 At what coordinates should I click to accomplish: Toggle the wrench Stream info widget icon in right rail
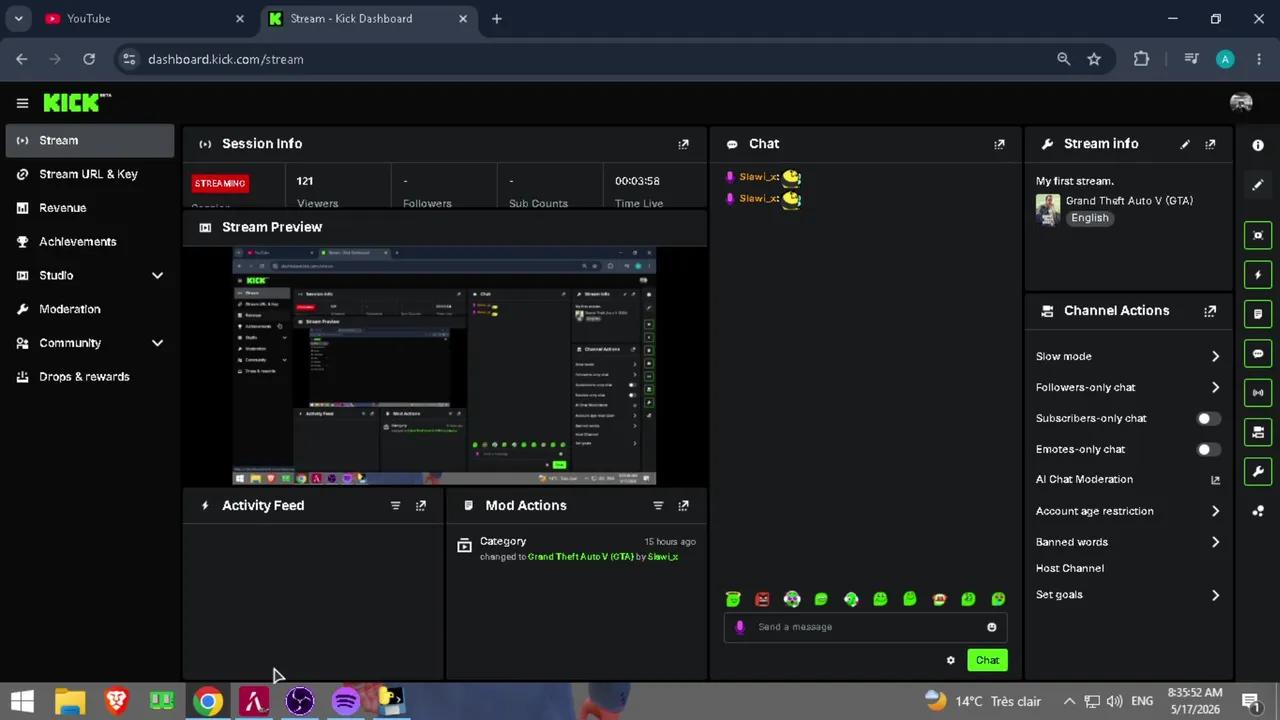click(1258, 471)
